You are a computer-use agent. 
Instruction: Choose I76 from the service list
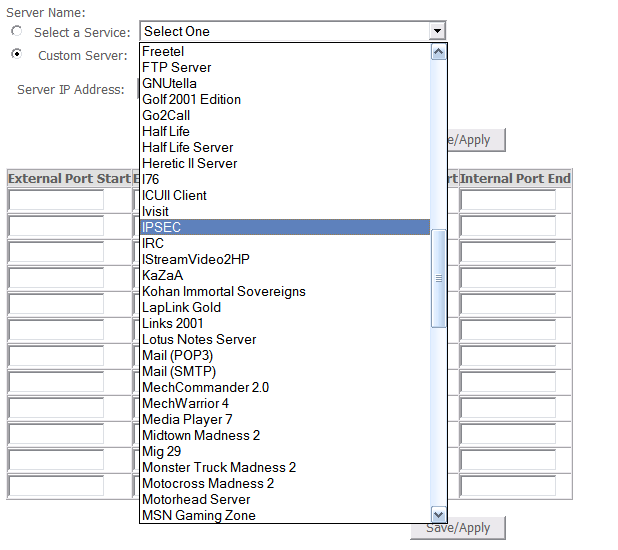(285, 179)
